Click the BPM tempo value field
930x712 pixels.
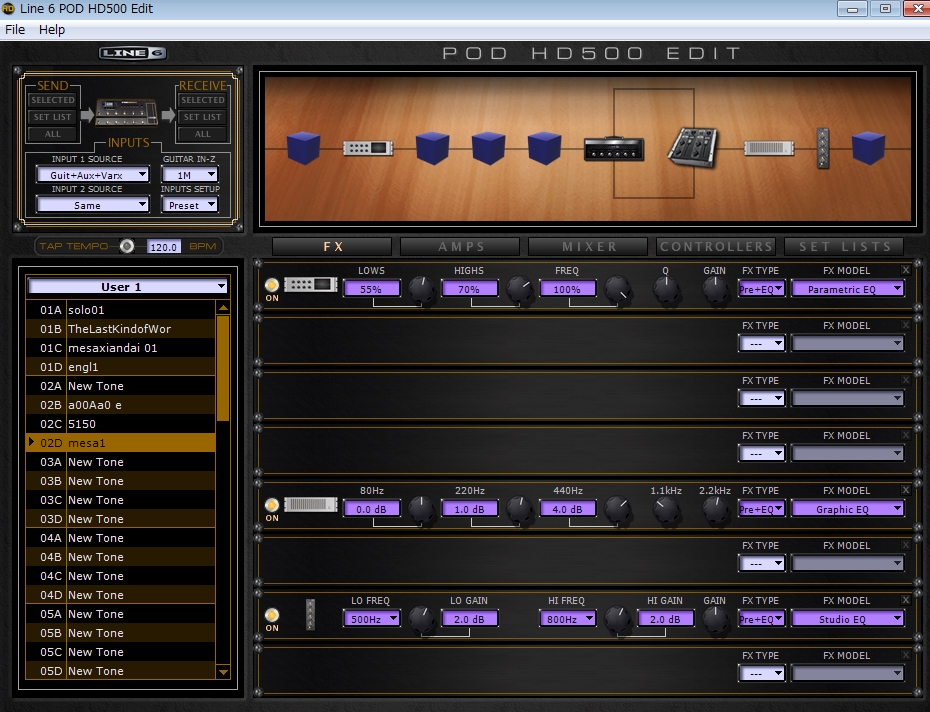pos(163,247)
